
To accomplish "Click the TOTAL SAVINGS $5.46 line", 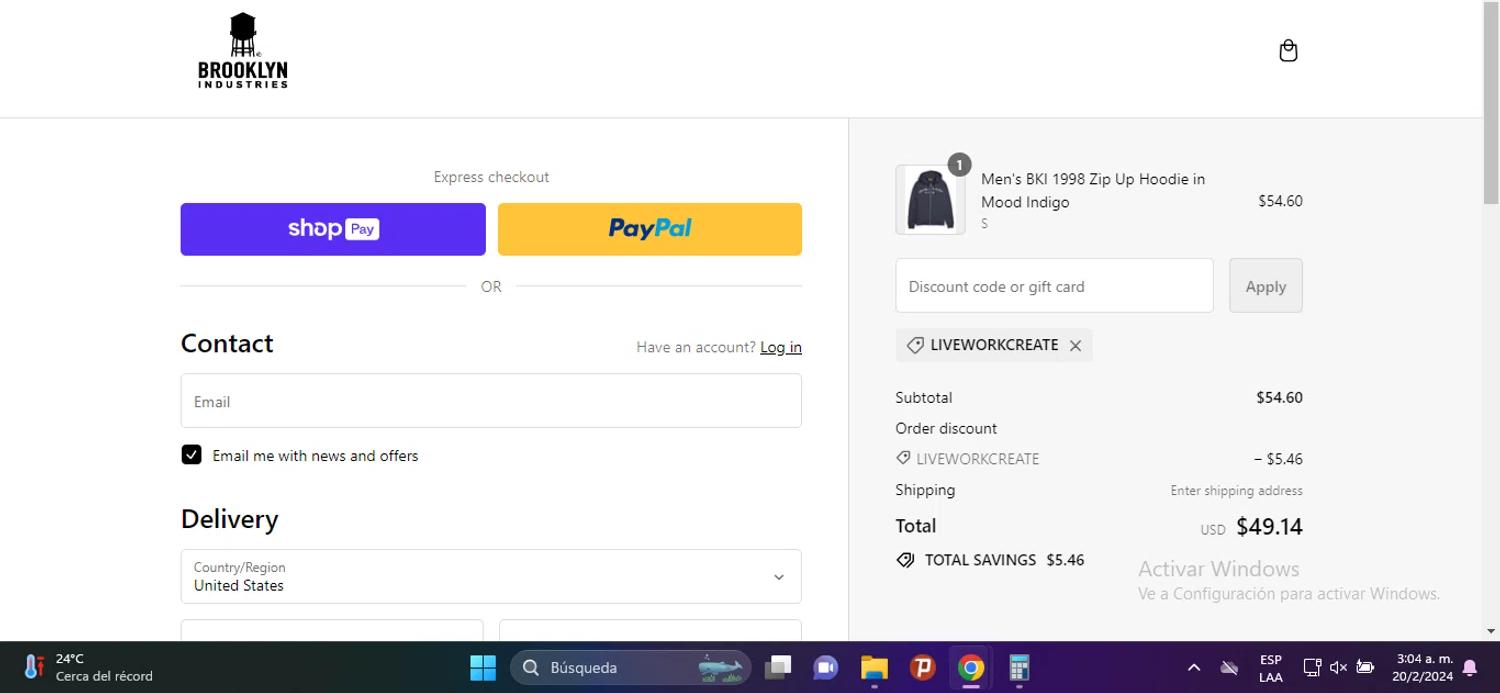I will [990, 560].
